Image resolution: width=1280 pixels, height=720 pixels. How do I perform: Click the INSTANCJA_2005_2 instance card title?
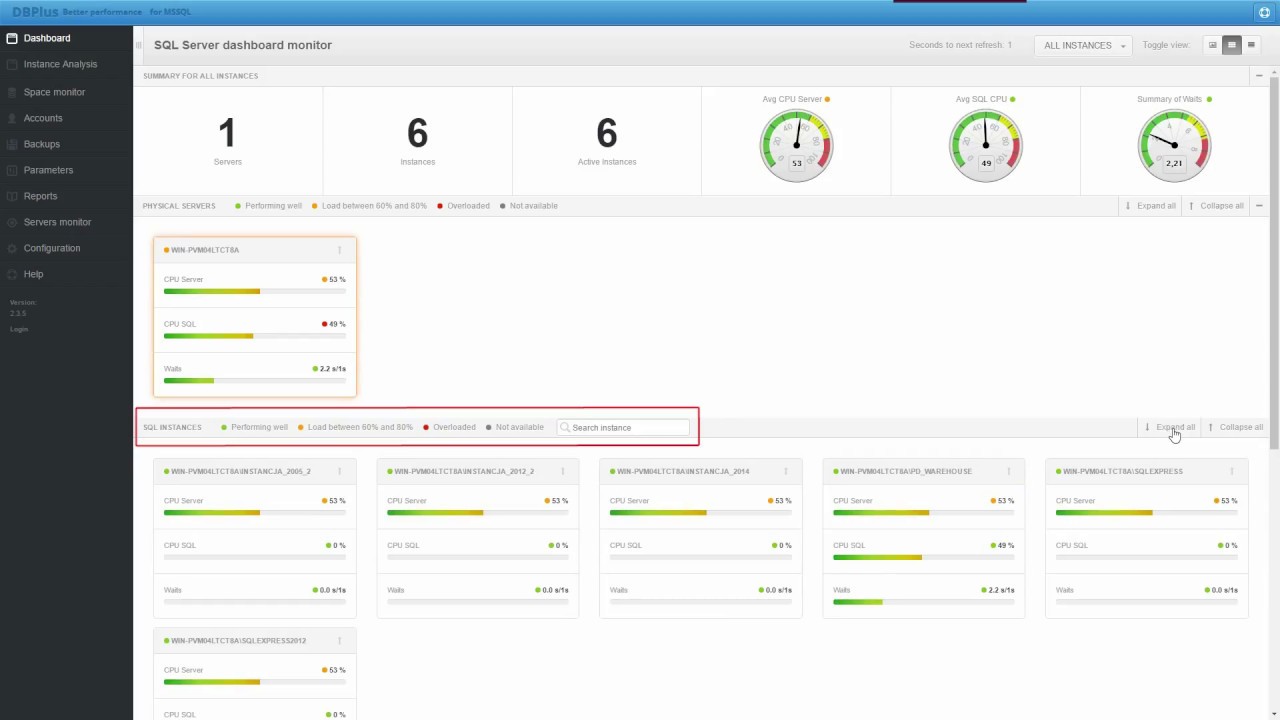241,471
